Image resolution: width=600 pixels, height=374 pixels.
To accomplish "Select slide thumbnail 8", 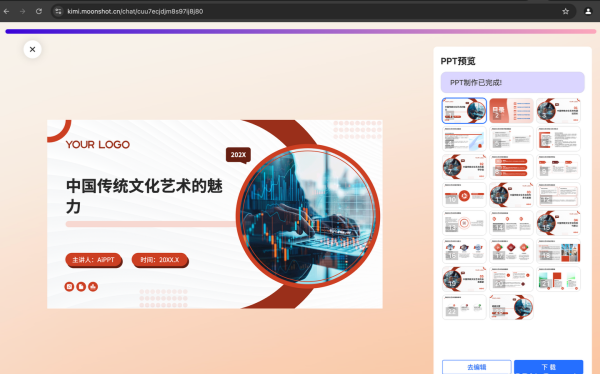I will (511, 167).
